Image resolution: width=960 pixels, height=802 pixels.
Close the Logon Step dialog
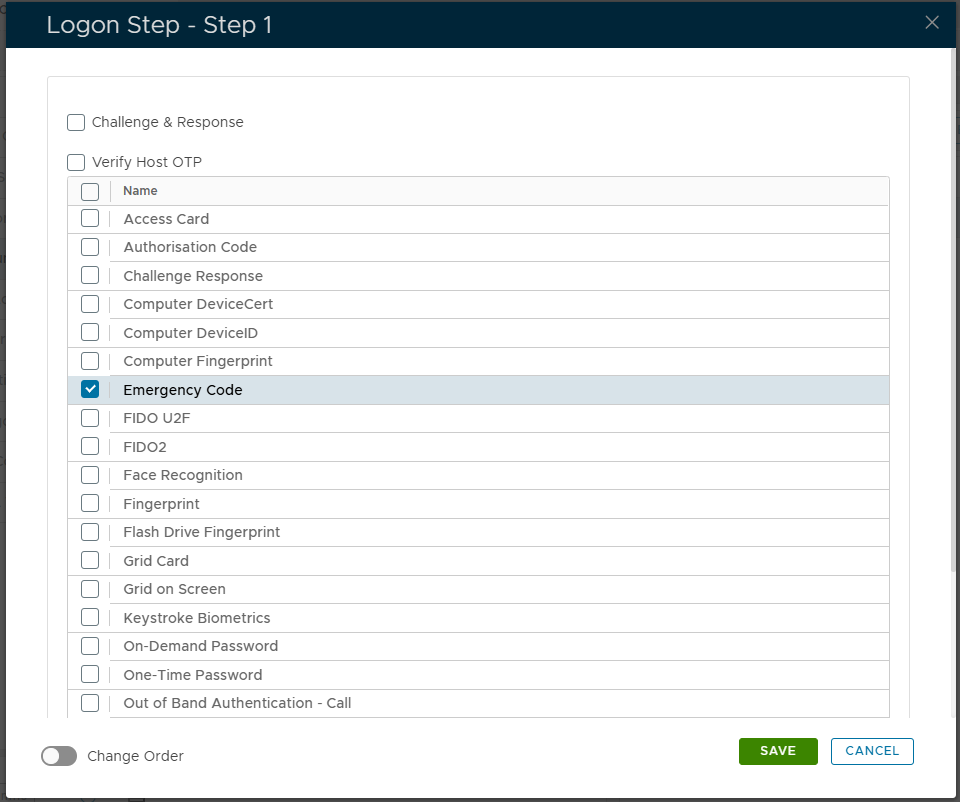pos(932,23)
